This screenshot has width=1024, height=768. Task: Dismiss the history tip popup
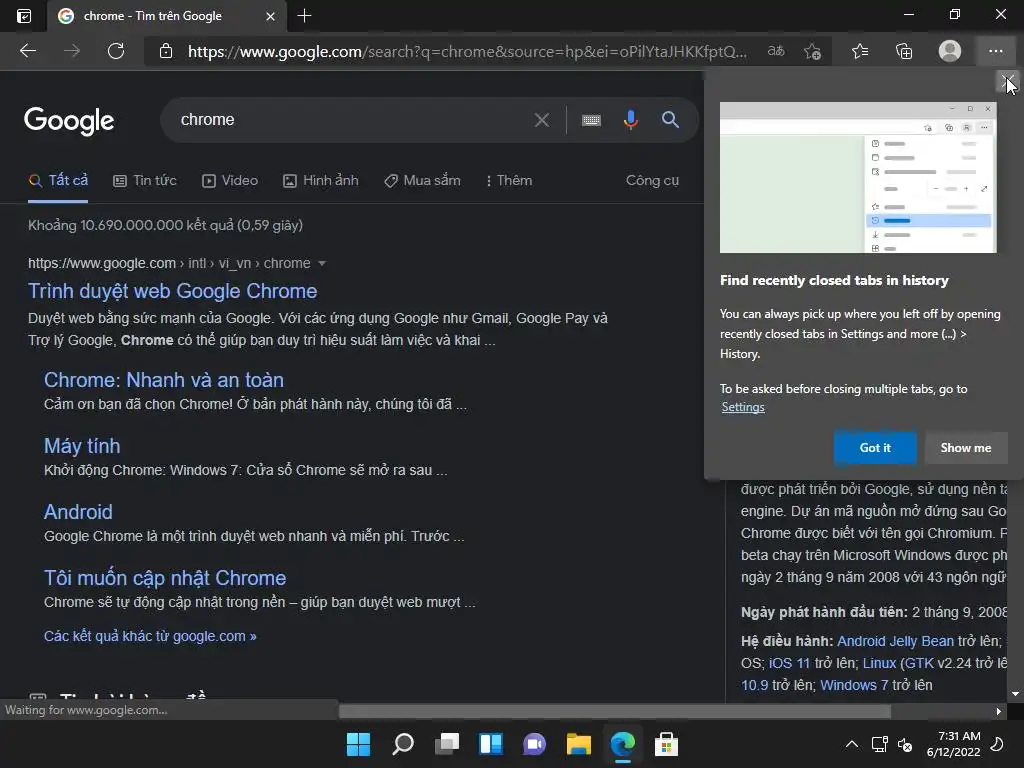[x=1008, y=82]
